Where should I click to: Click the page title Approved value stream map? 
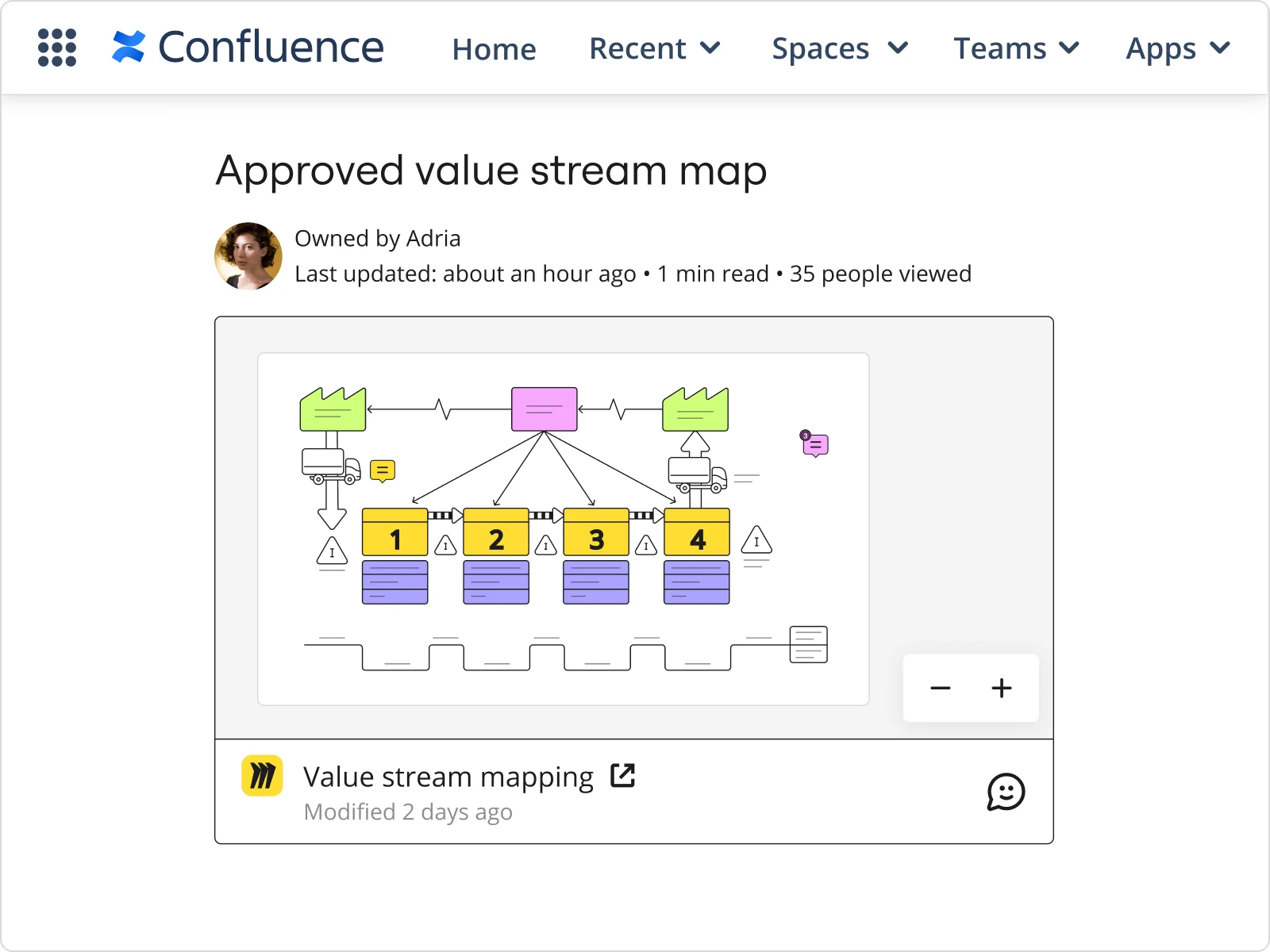[x=491, y=171]
